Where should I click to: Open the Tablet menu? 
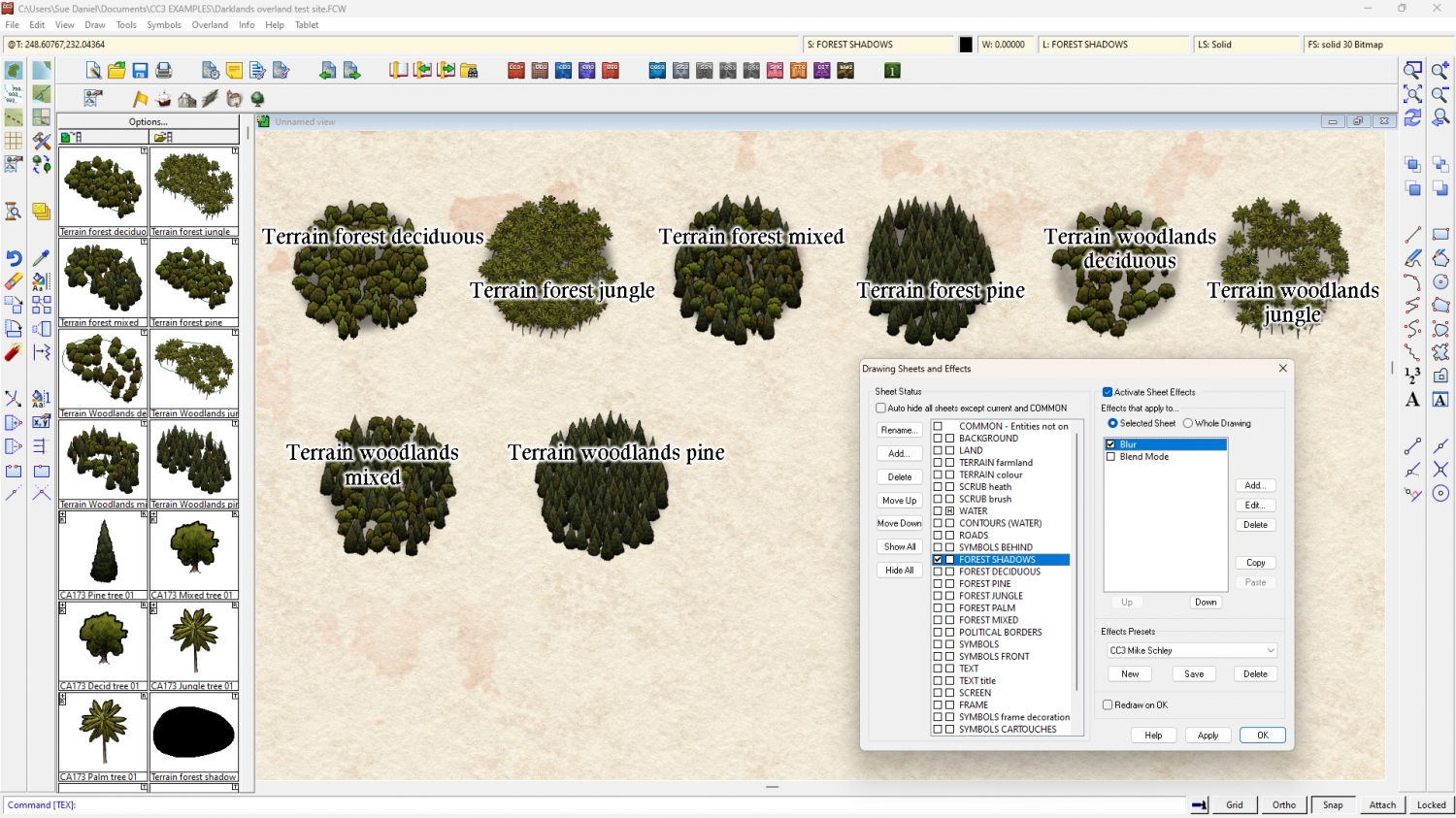[x=307, y=25]
